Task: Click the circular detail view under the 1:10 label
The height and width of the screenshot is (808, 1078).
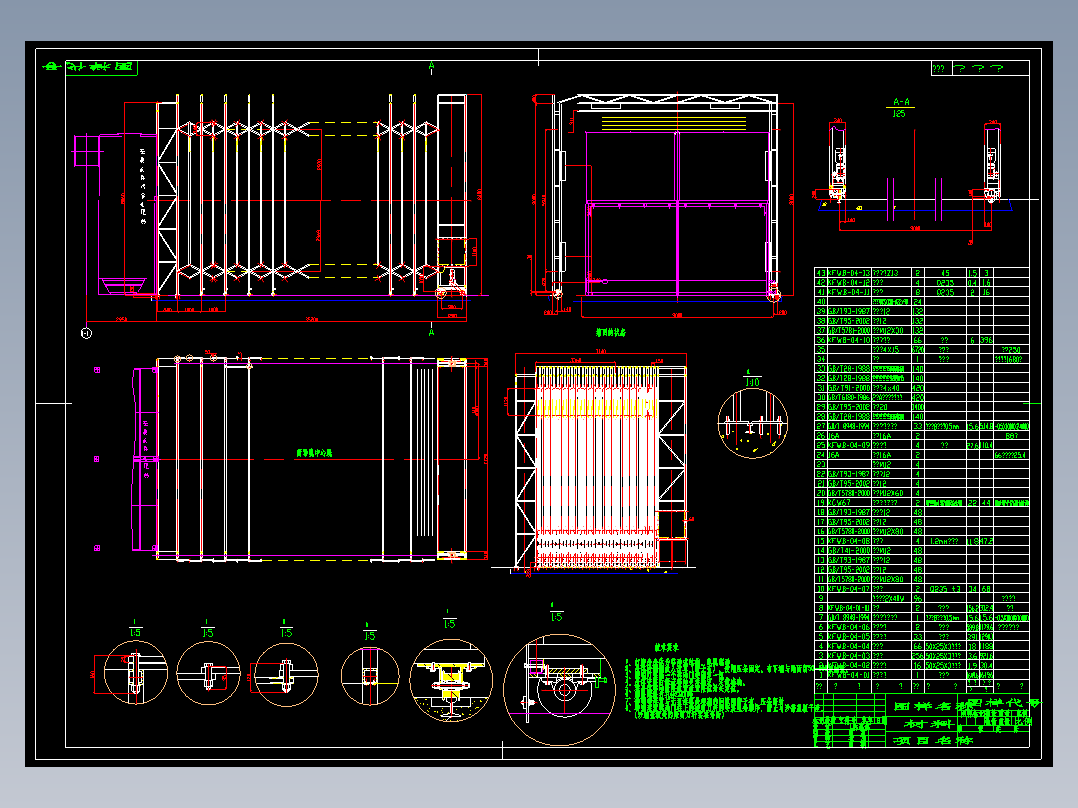Action: (x=753, y=424)
